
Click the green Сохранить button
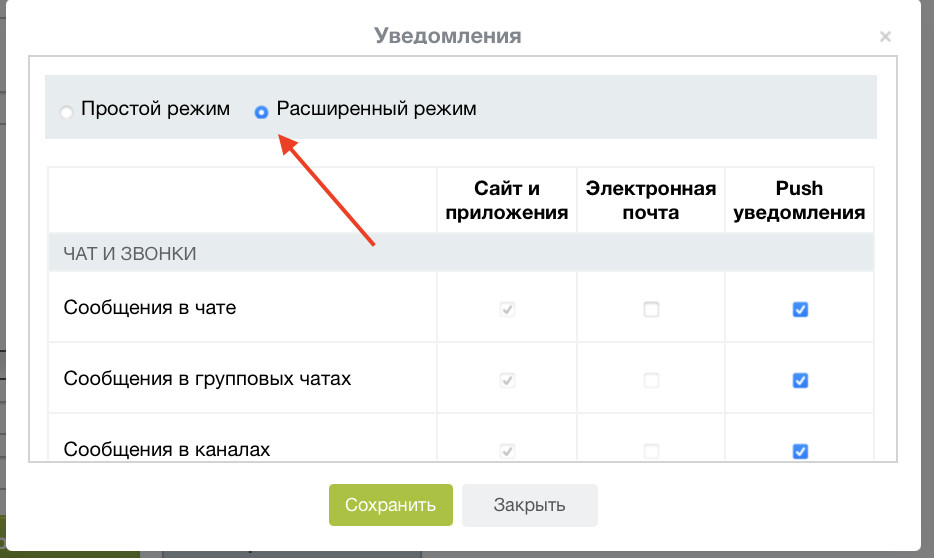[x=390, y=505]
